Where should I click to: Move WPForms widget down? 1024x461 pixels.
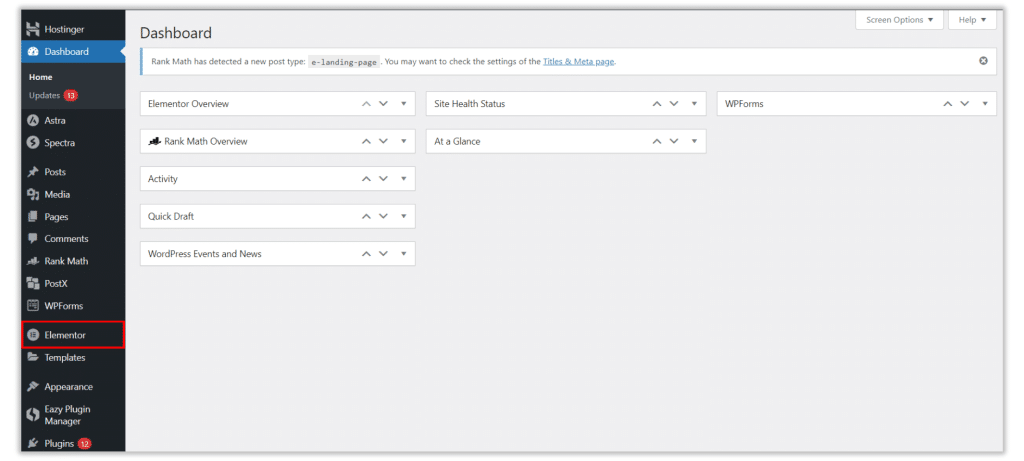(965, 104)
